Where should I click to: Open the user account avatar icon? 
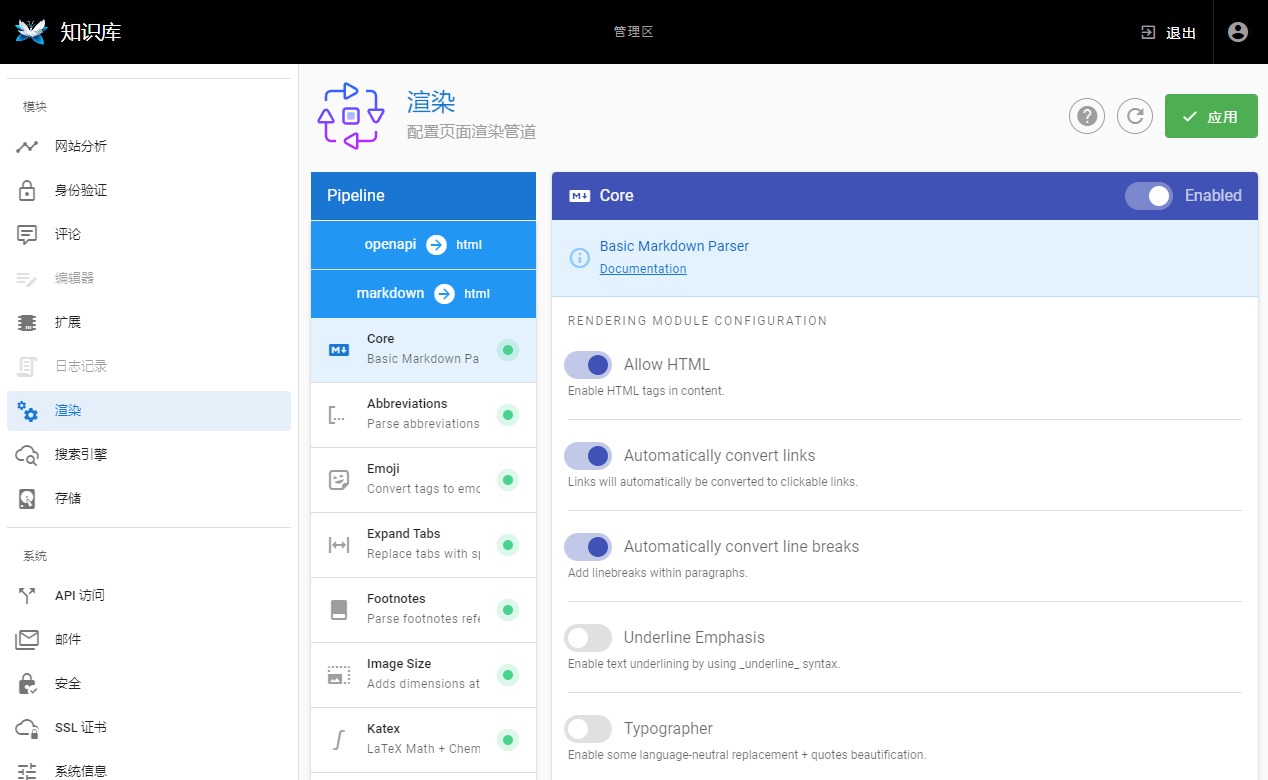pyautogui.click(x=1238, y=32)
